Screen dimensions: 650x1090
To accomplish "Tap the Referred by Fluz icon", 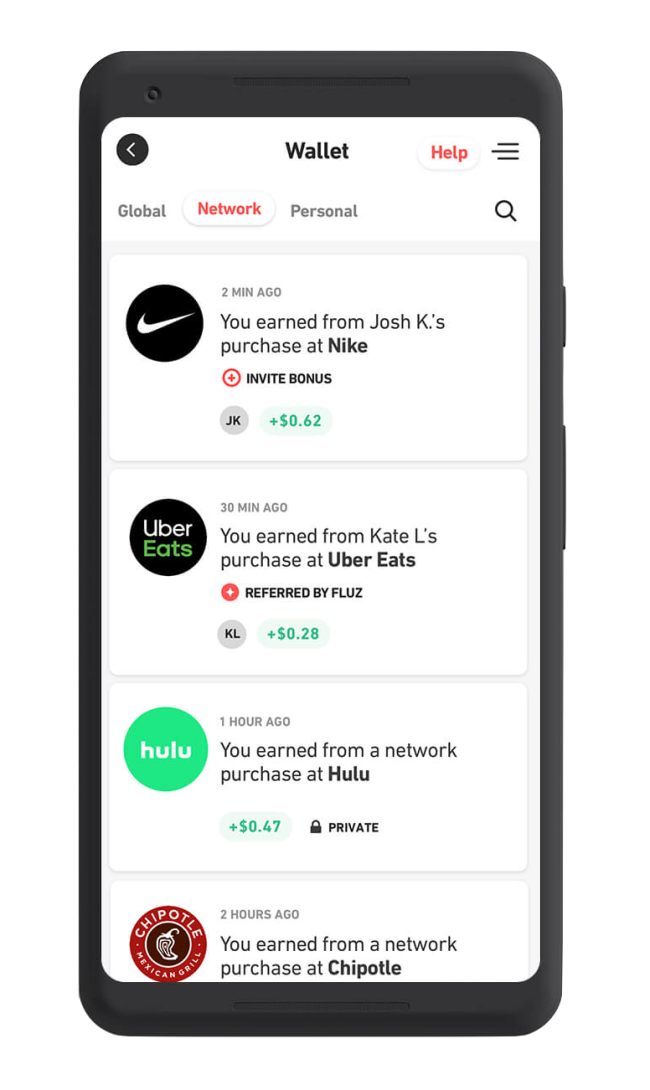I will [x=229, y=592].
